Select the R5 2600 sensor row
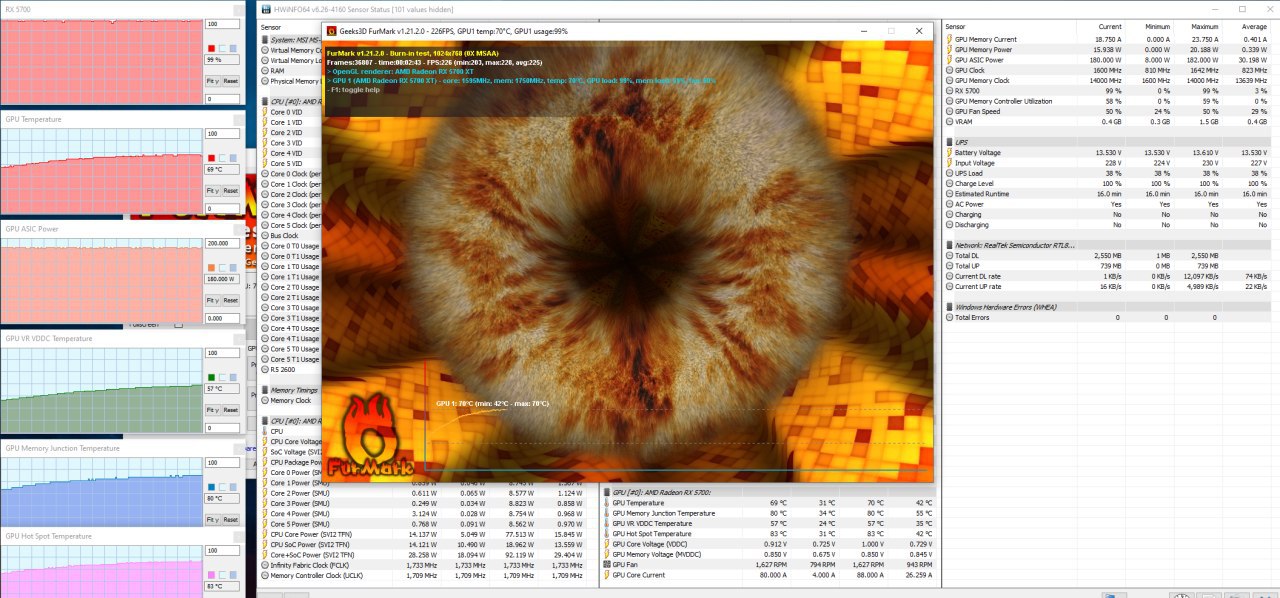Screen dimensions: 1280x598 (x=292, y=370)
